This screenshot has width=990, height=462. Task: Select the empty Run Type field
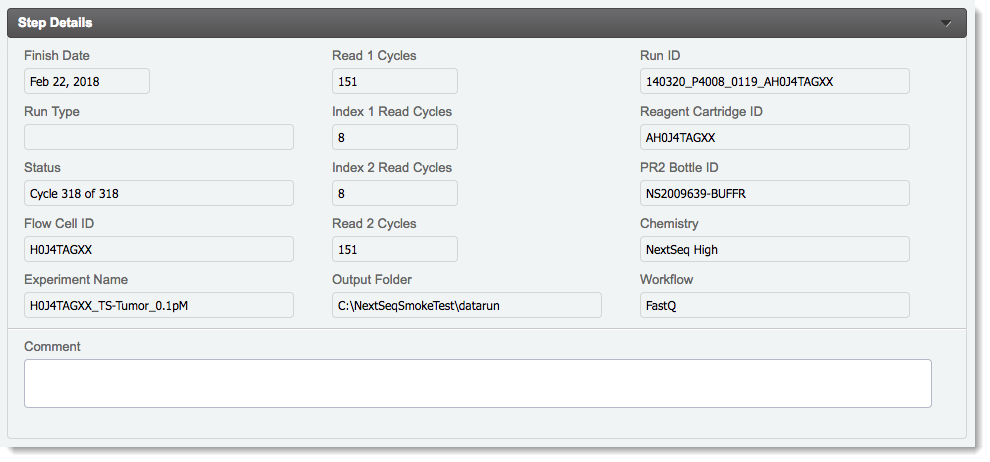pyautogui.click(x=159, y=137)
